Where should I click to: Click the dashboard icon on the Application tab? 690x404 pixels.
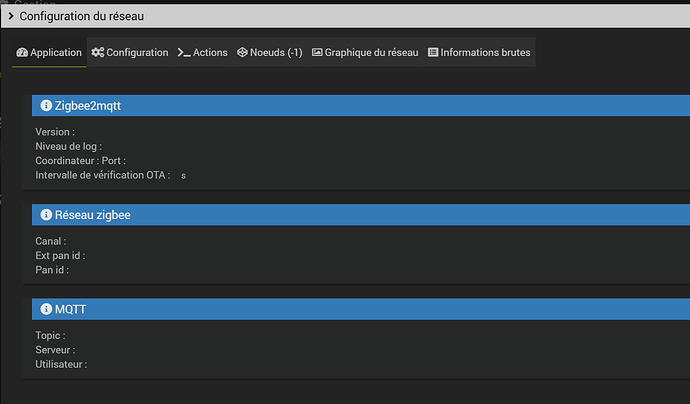click(22, 53)
